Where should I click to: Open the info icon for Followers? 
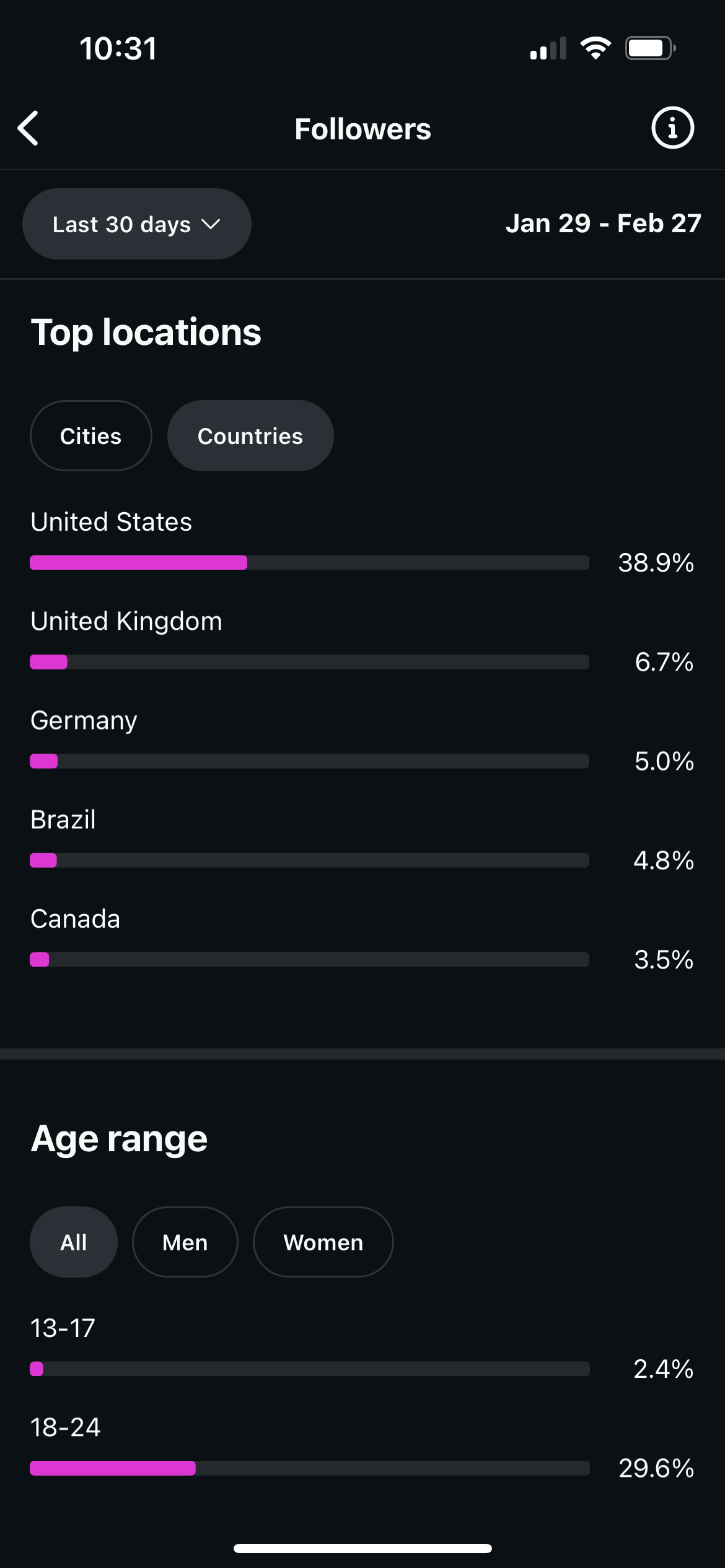click(x=672, y=128)
